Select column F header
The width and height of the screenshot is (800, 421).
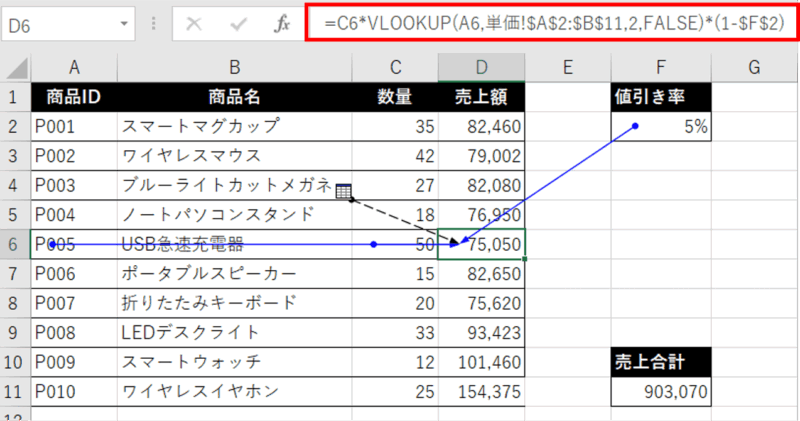click(661, 68)
